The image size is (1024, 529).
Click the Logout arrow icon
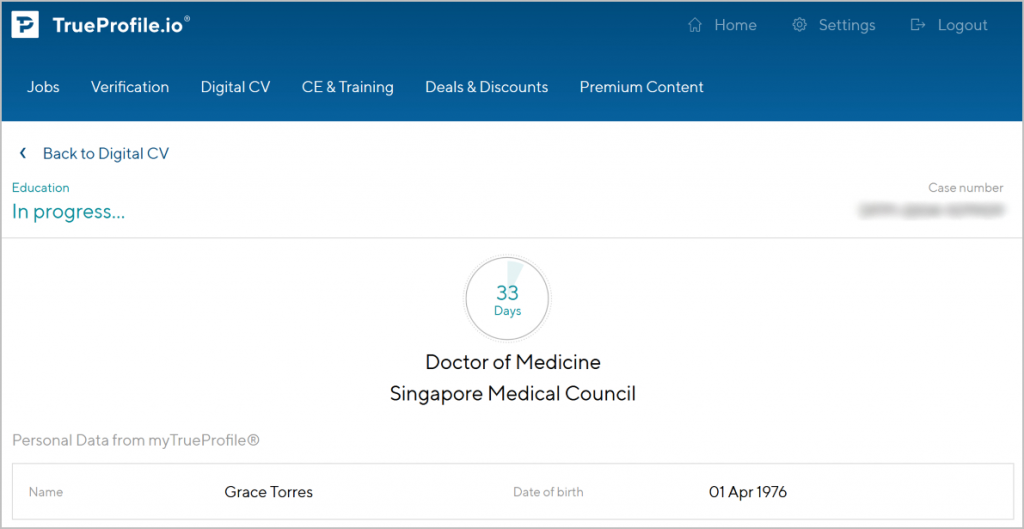pos(918,25)
